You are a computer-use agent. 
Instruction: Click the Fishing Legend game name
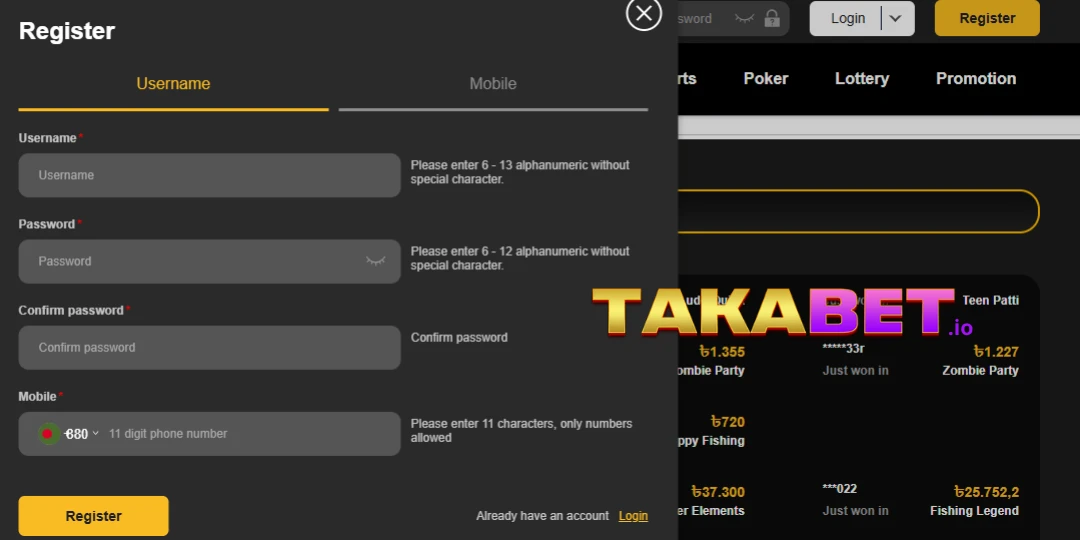(x=974, y=511)
